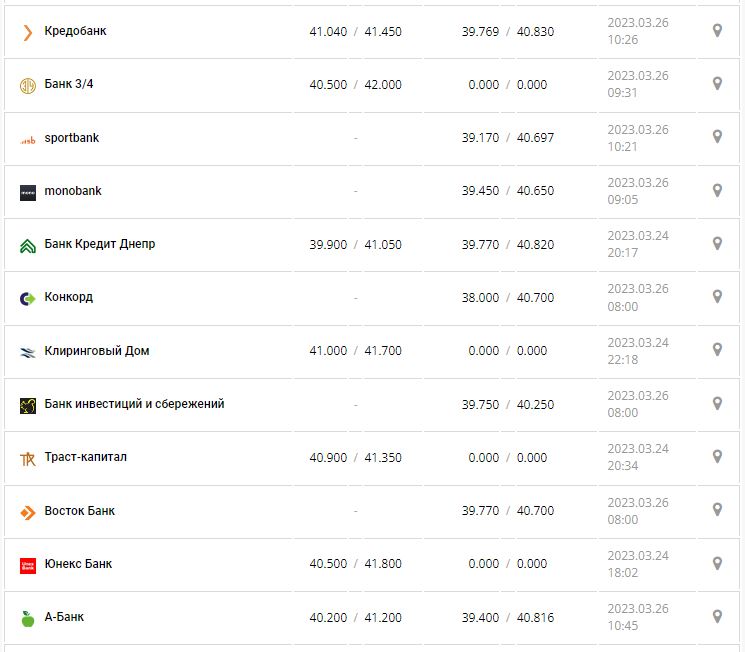The width and height of the screenshot is (745, 652).
Task: Click the А-Банк green apple logo
Action: tap(27, 618)
